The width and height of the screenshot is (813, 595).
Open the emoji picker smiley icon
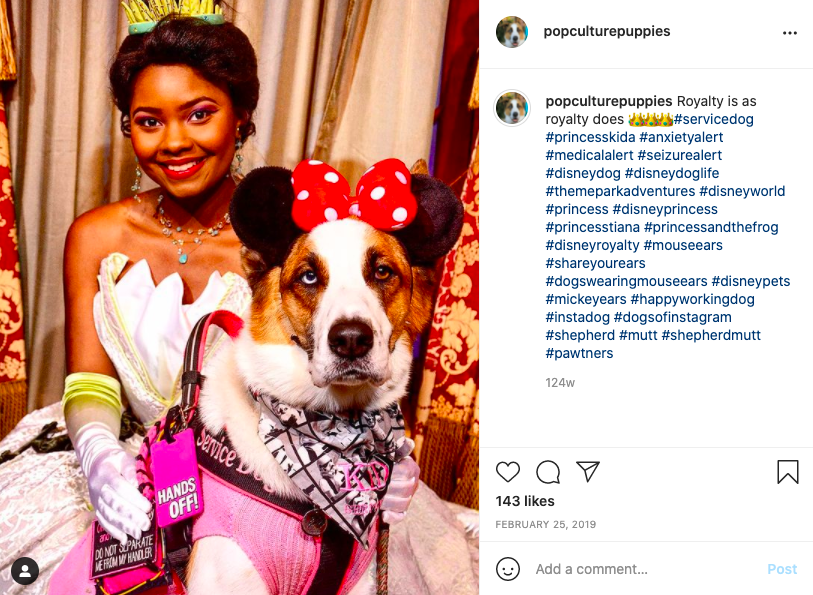[508, 569]
